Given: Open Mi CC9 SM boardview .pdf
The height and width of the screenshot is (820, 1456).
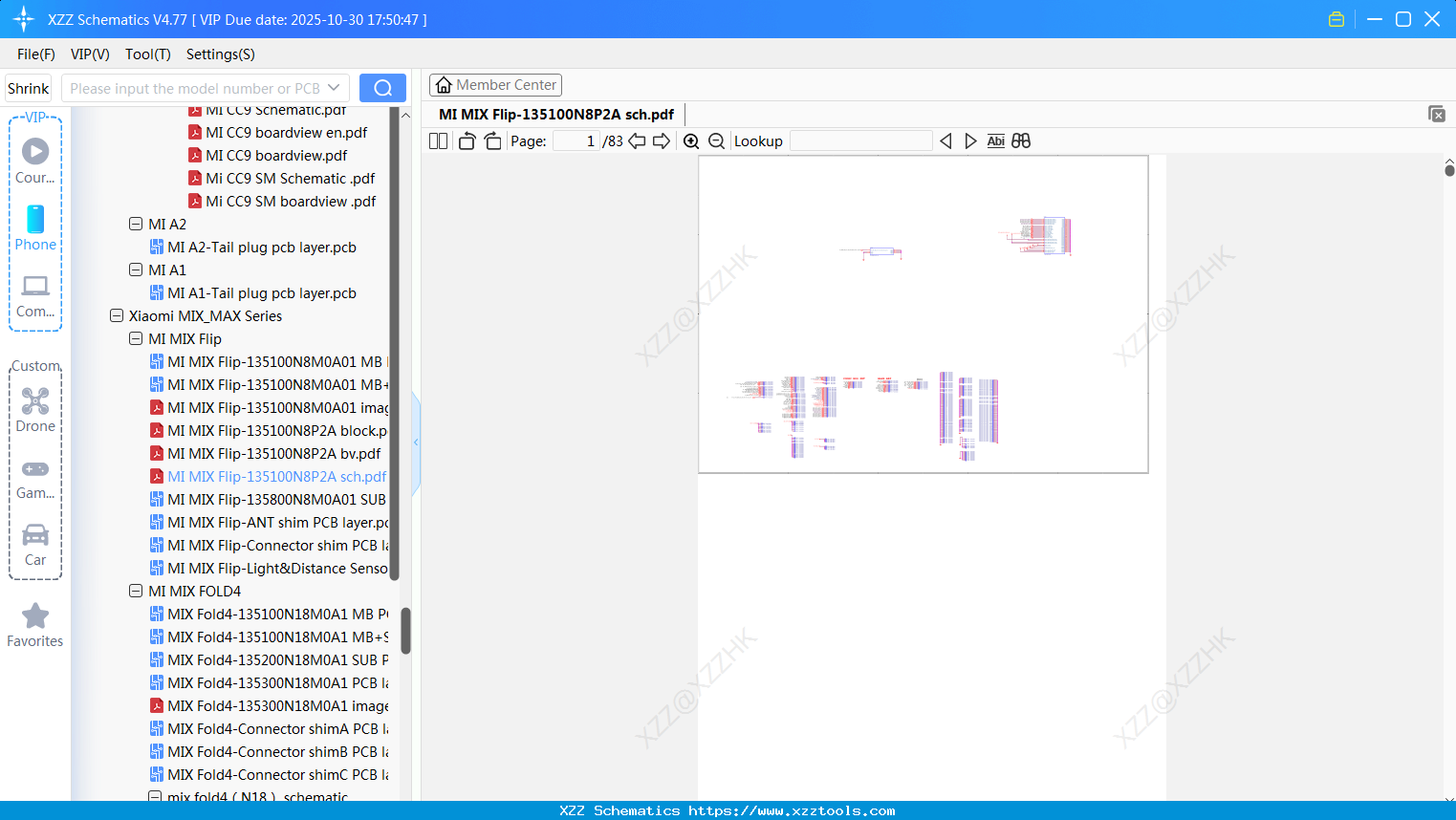Looking at the screenshot, I should point(292,201).
